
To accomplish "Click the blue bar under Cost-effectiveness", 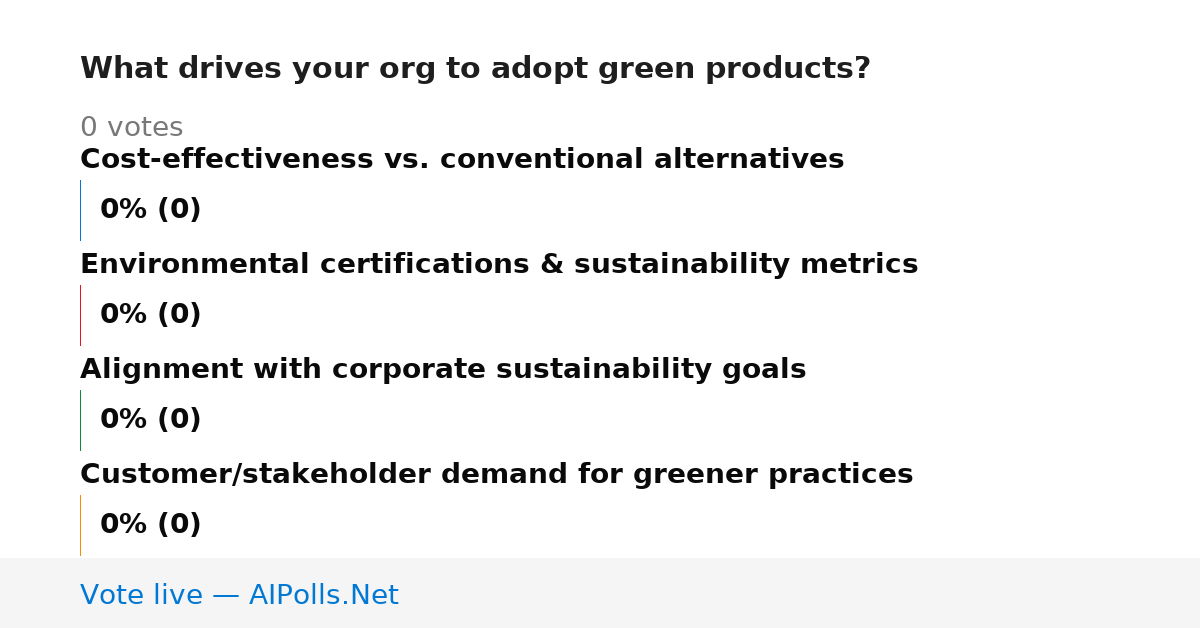I will coord(80,210).
